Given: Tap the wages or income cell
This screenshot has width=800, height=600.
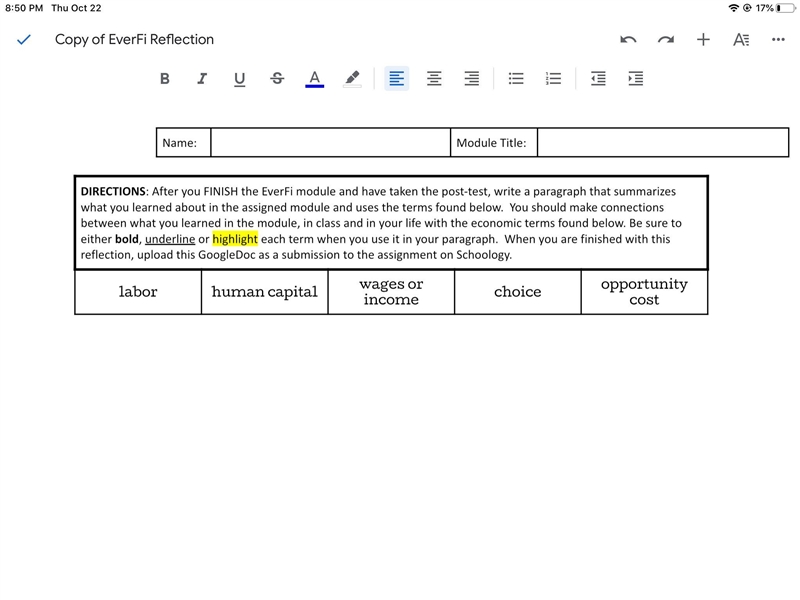Looking at the screenshot, I should (x=391, y=292).
